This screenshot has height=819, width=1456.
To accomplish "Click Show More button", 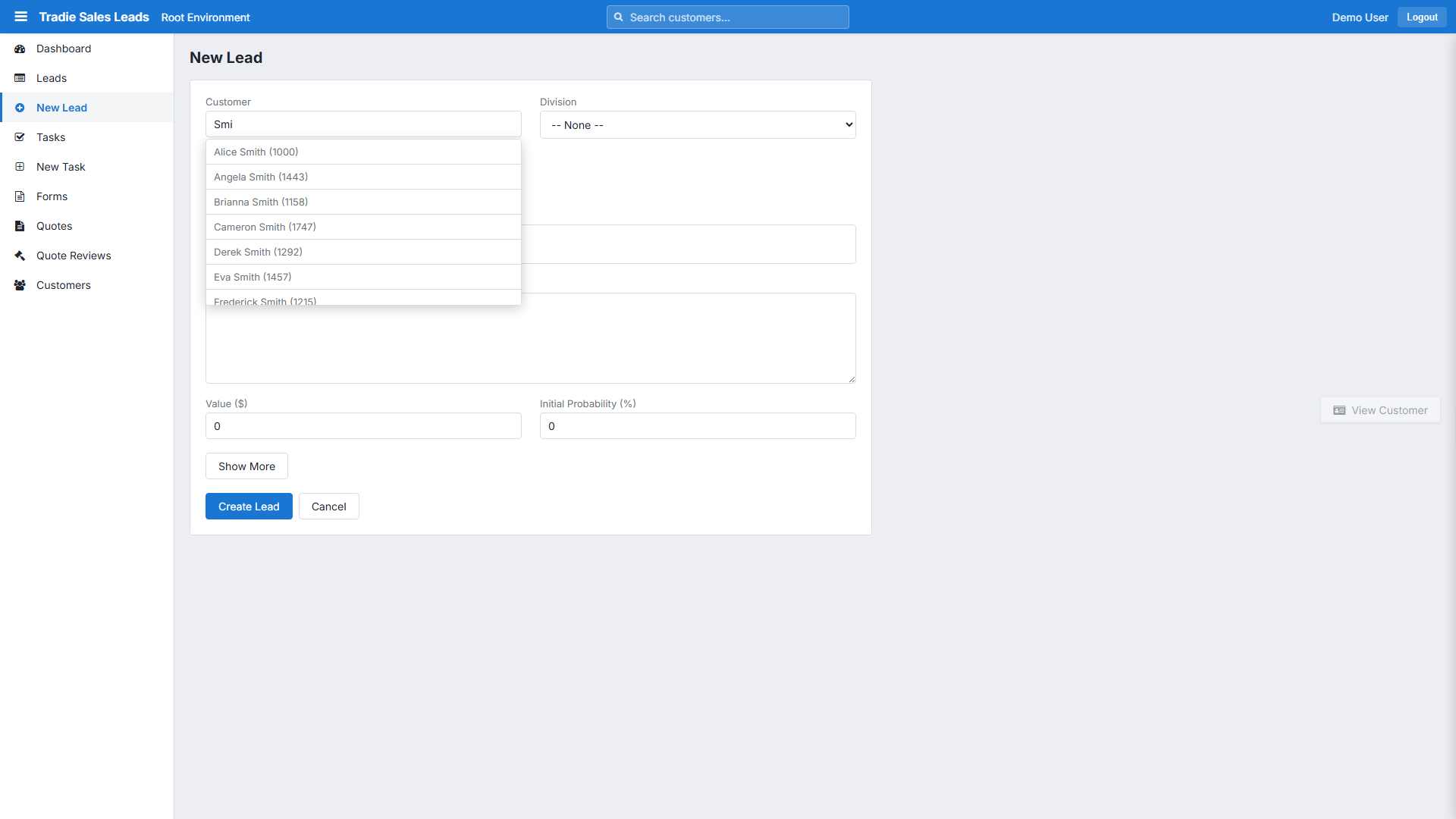I will [x=246, y=466].
